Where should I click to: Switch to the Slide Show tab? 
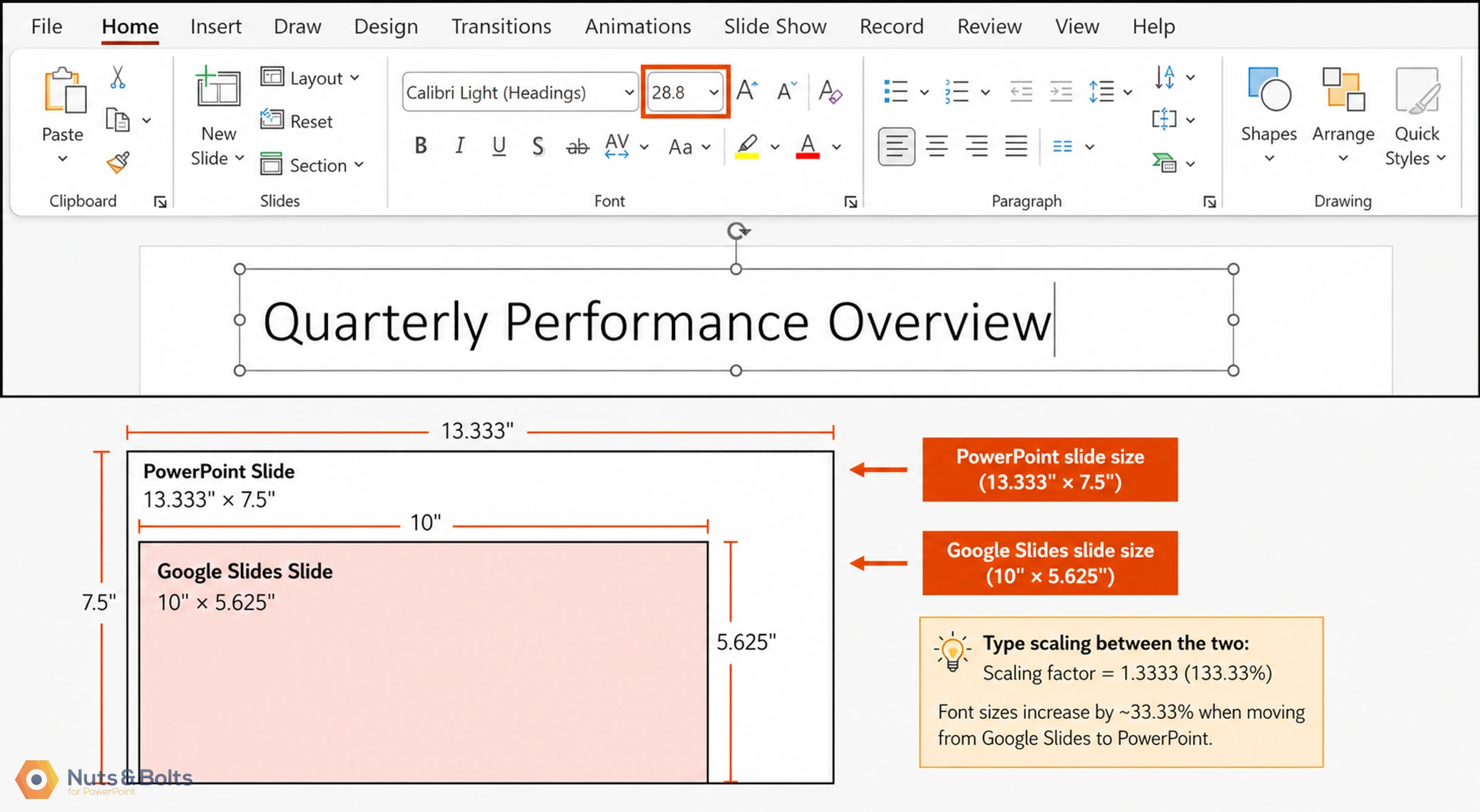pyautogui.click(x=775, y=27)
